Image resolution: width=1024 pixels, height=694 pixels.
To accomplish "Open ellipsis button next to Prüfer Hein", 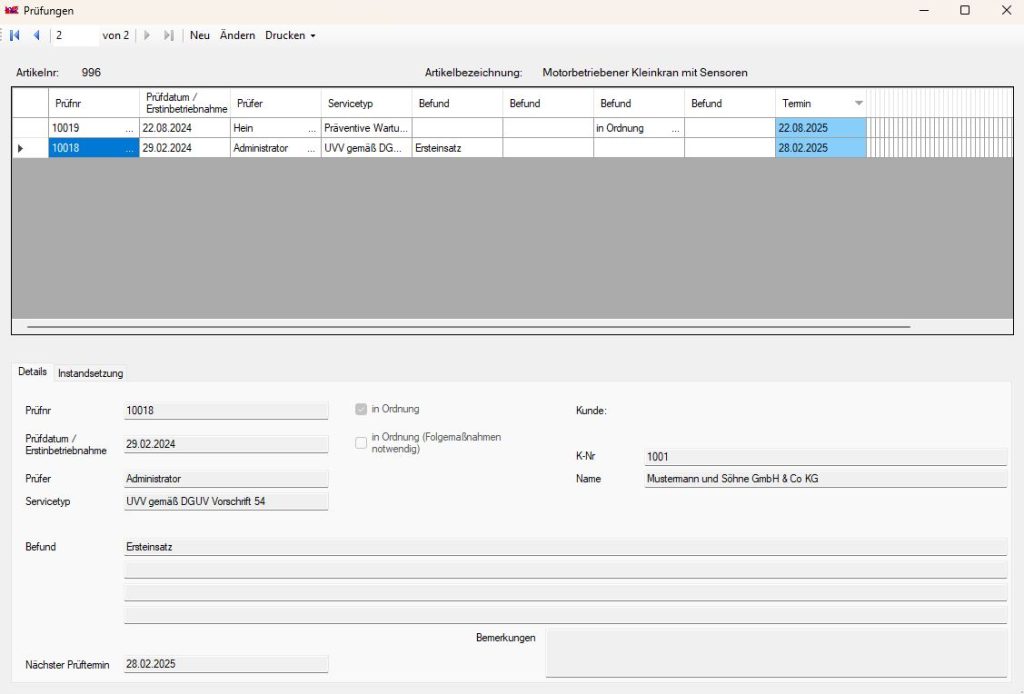I will 312,129.
